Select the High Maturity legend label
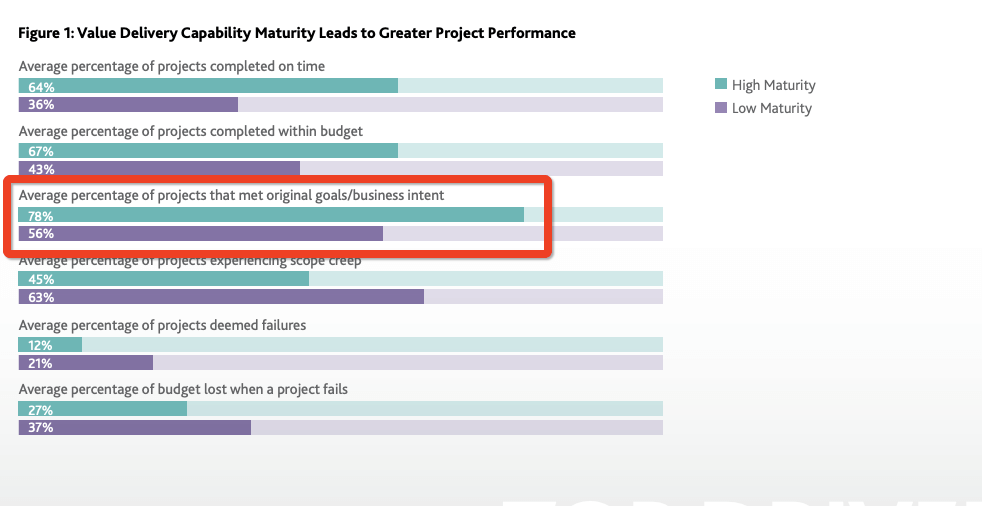The width and height of the screenshot is (982, 506). click(x=773, y=85)
